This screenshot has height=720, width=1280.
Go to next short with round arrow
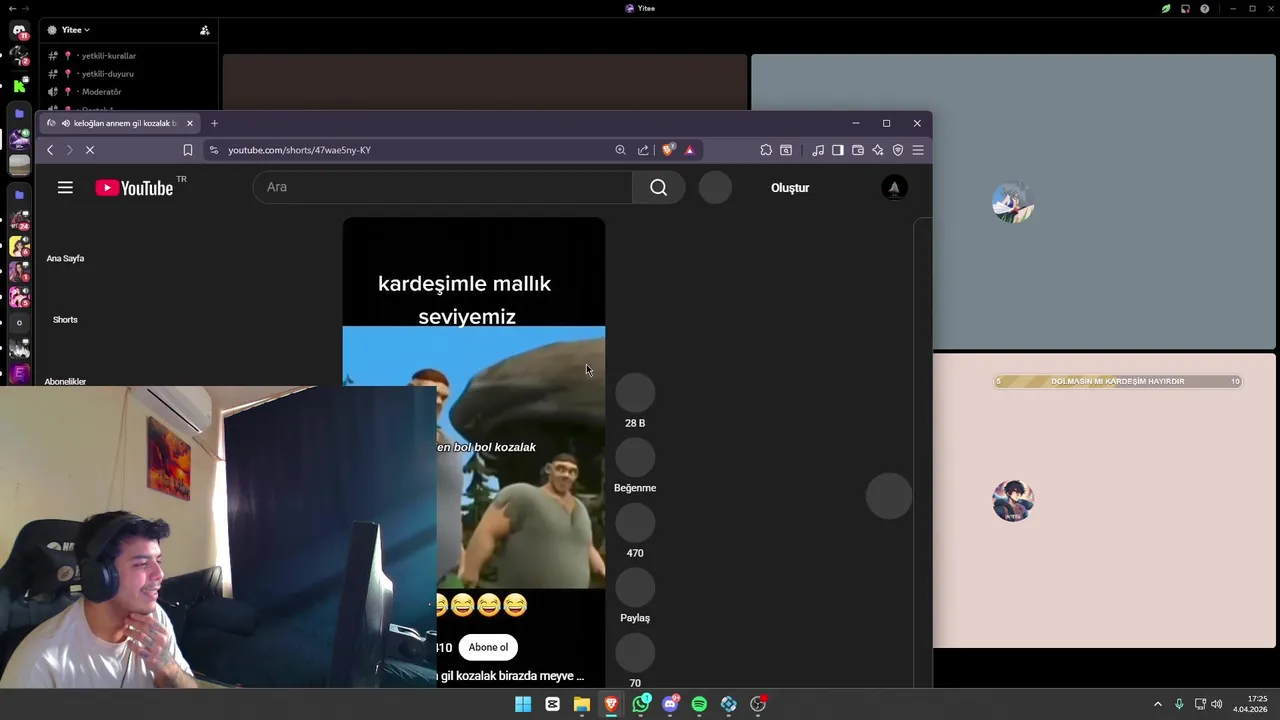coord(889,496)
